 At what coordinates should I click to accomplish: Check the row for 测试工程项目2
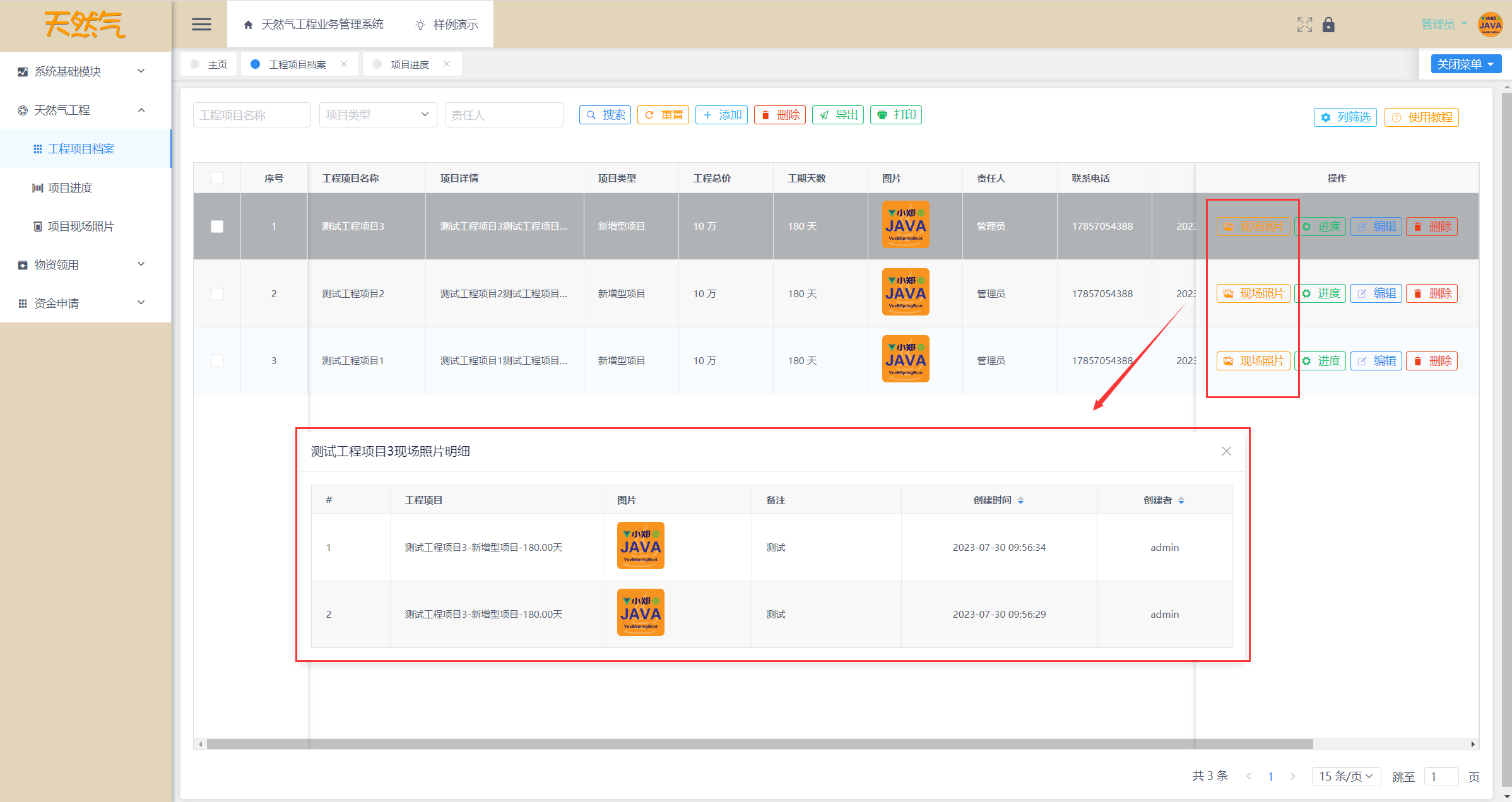(217, 294)
